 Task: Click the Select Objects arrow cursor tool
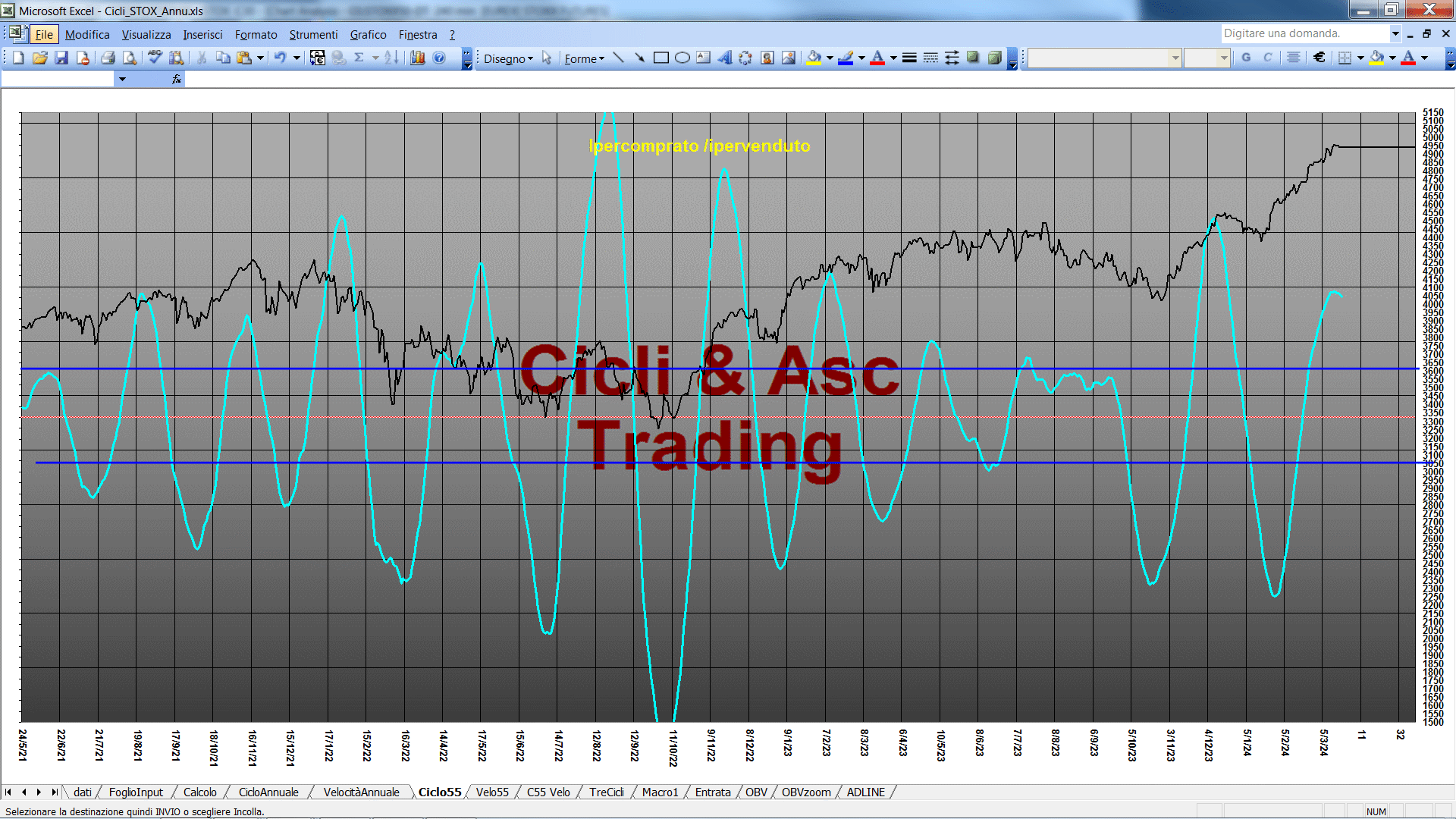click(x=547, y=58)
